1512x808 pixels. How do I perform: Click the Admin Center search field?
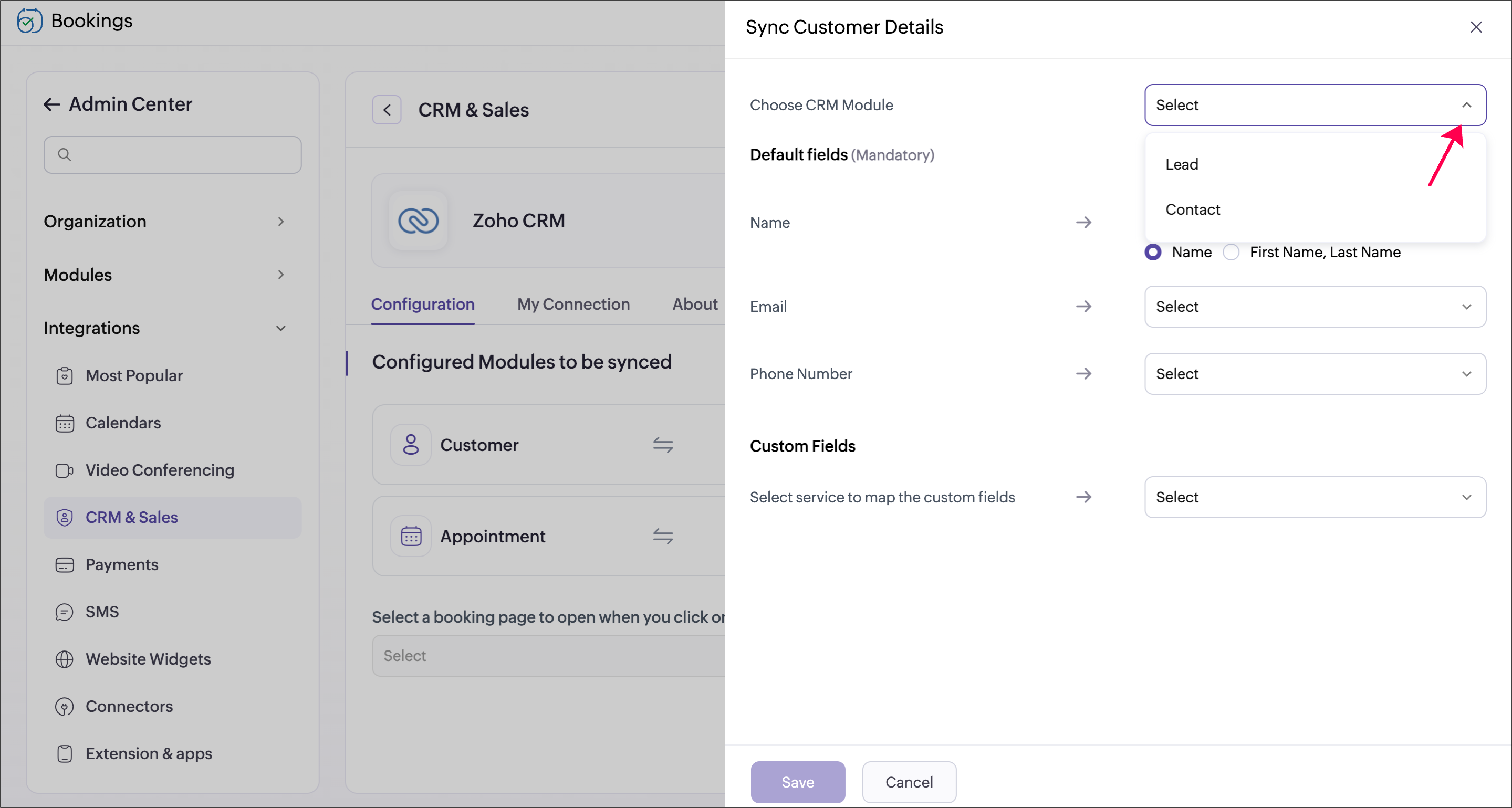[x=173, y=155]
